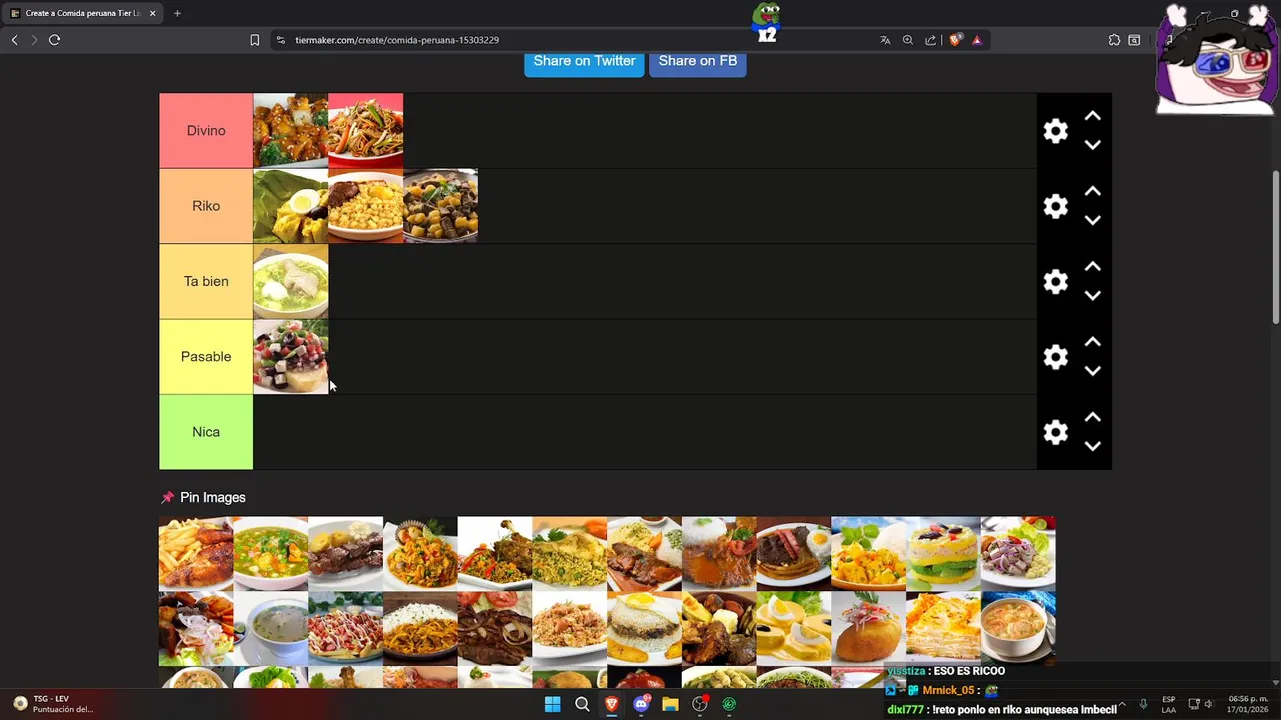Open Windows taskbar search

(582, 704)
